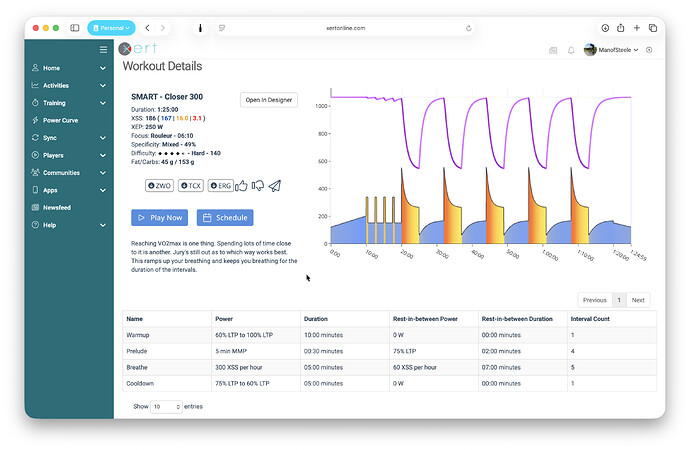This screenshot has width=690, height=450.
Task: Click the Play Now button
Action: 159,217
